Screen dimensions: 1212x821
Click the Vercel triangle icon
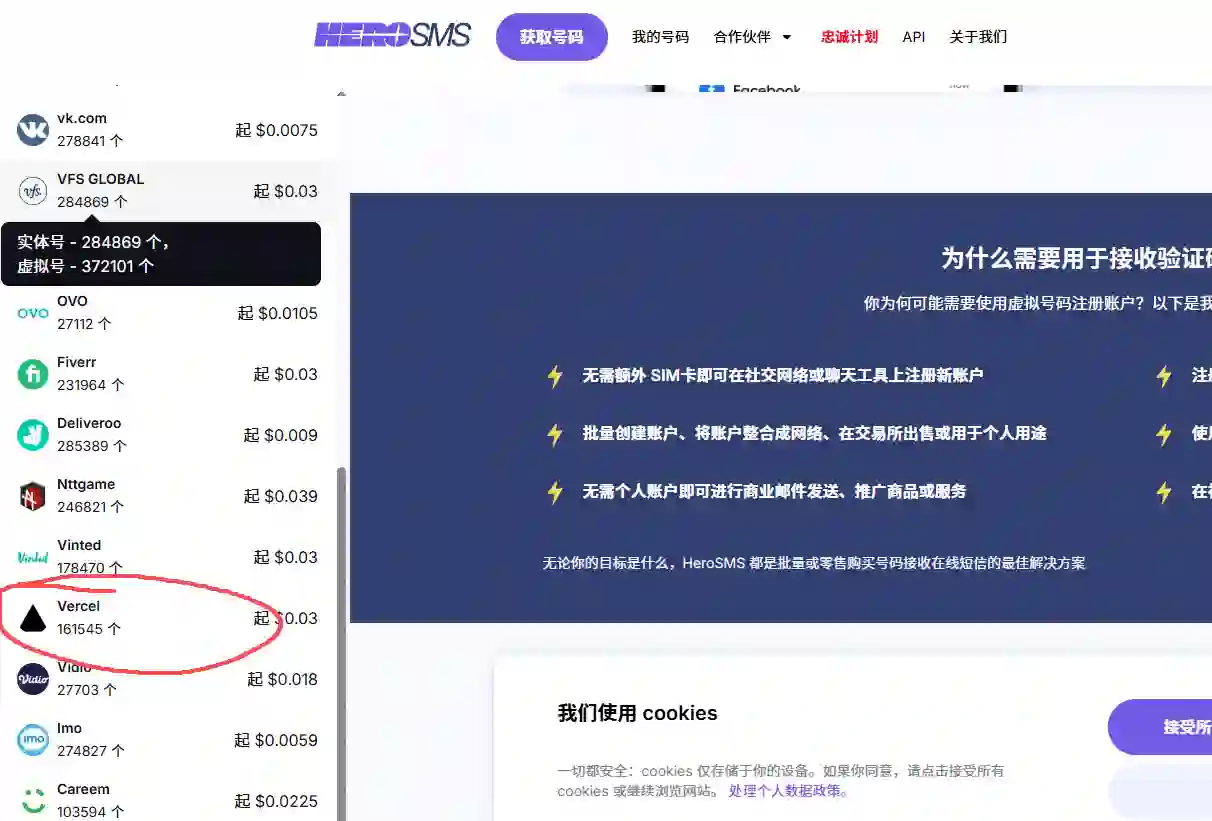coord(32,617)
